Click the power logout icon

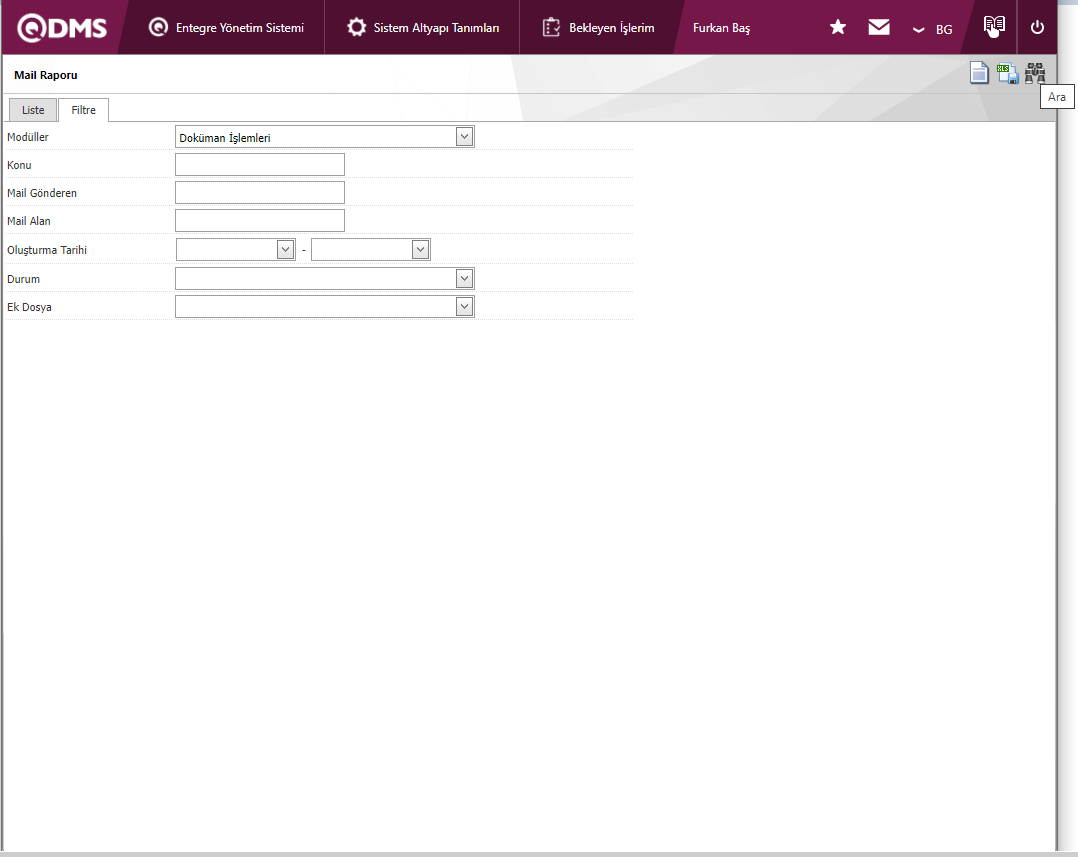click(x=1037, y=27)
